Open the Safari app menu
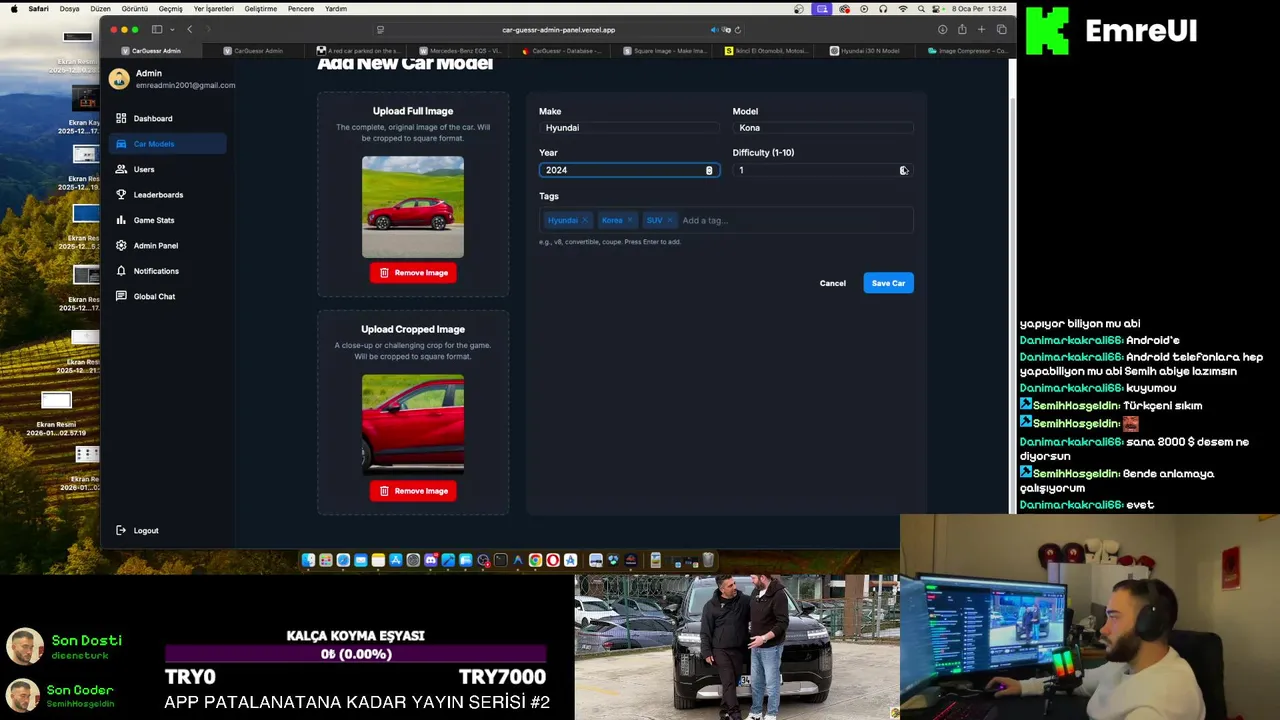The image size is (1280, 720). (38, 9)
